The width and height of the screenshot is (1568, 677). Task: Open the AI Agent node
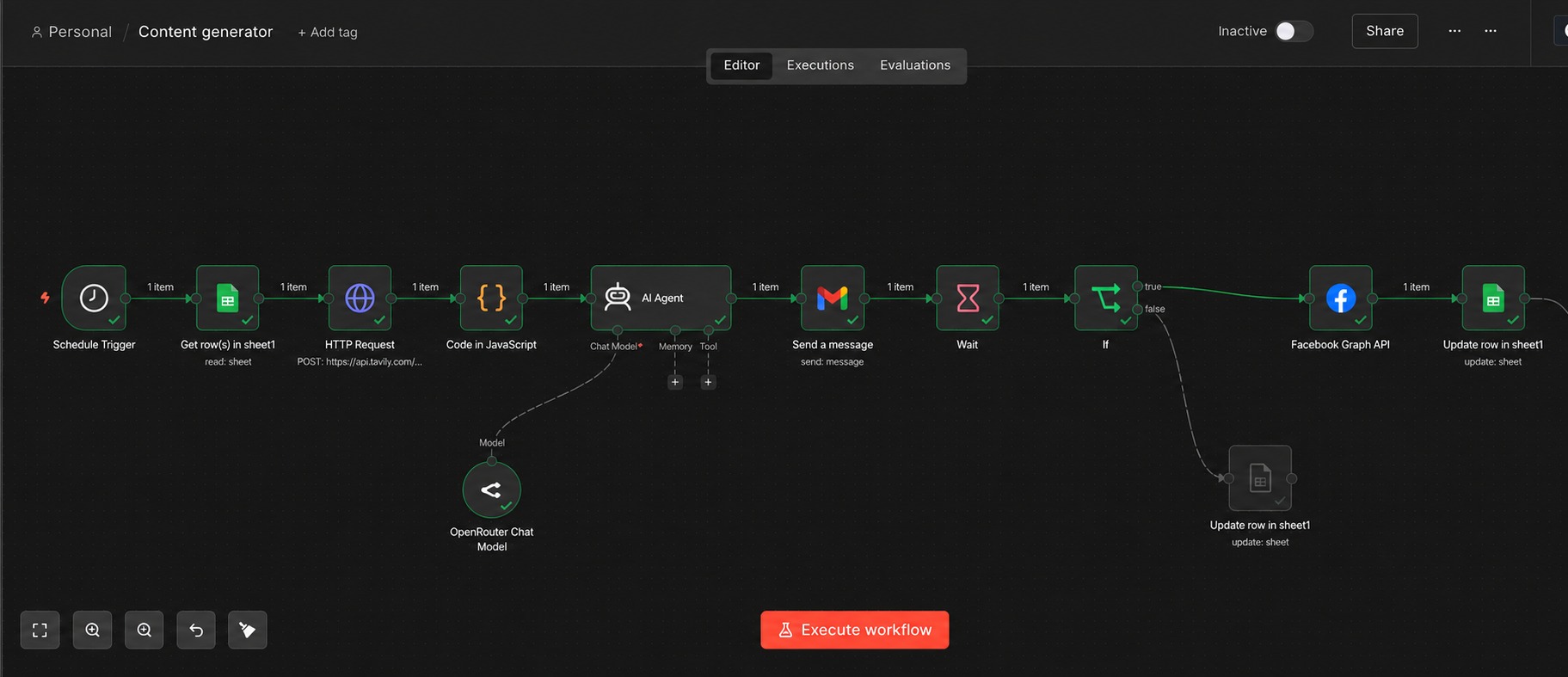click(661, 298)
